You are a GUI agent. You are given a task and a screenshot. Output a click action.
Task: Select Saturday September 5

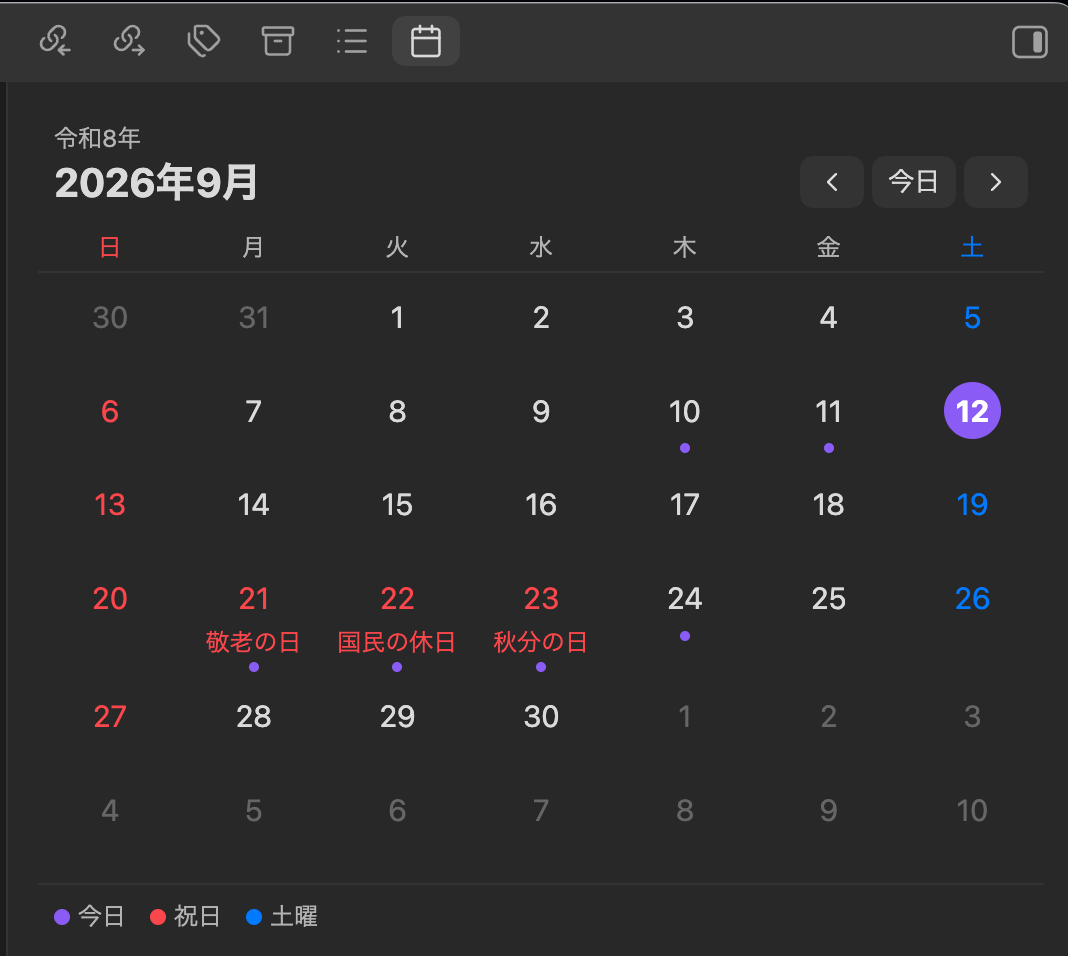(x=972, y=318)
